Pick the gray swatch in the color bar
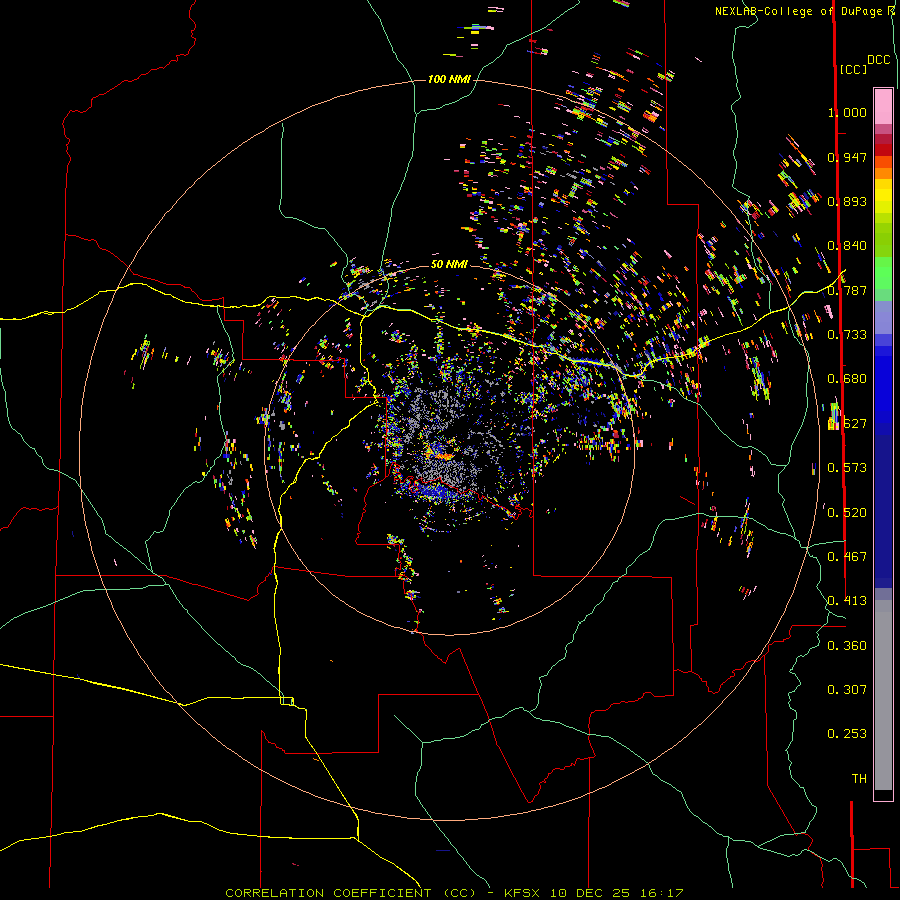This screenshot has width=900, height=900. pos(883,695)
